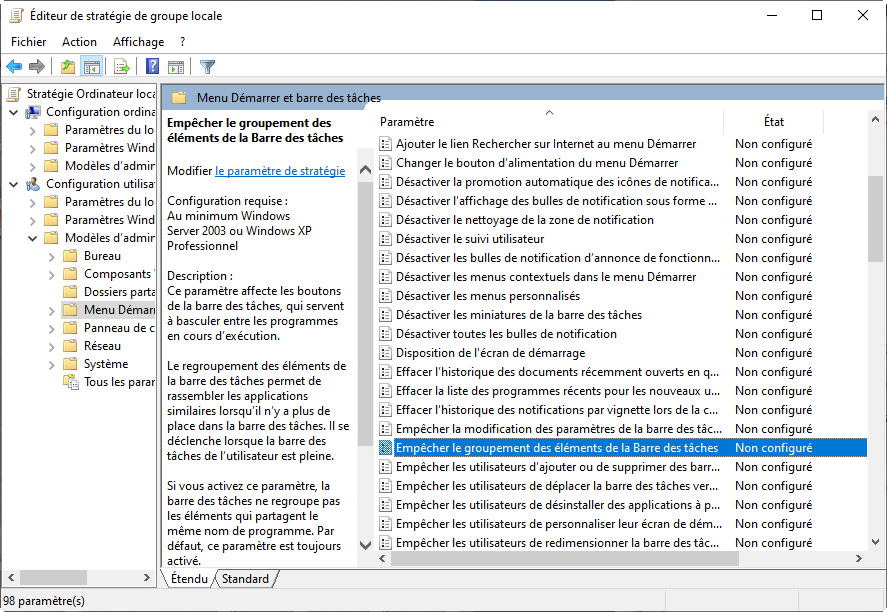
Task: Click the Forward arrow toolbar icon
Action: [37, 67]
